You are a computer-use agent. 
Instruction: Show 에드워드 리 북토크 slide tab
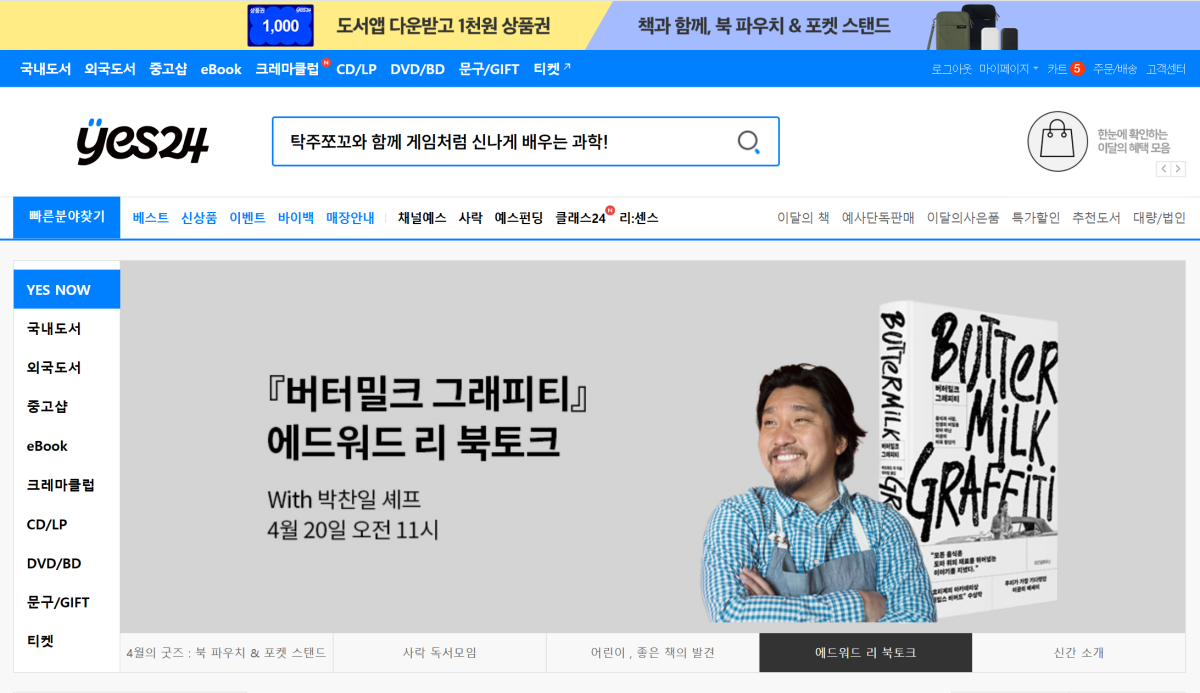[x=866, y=653]
